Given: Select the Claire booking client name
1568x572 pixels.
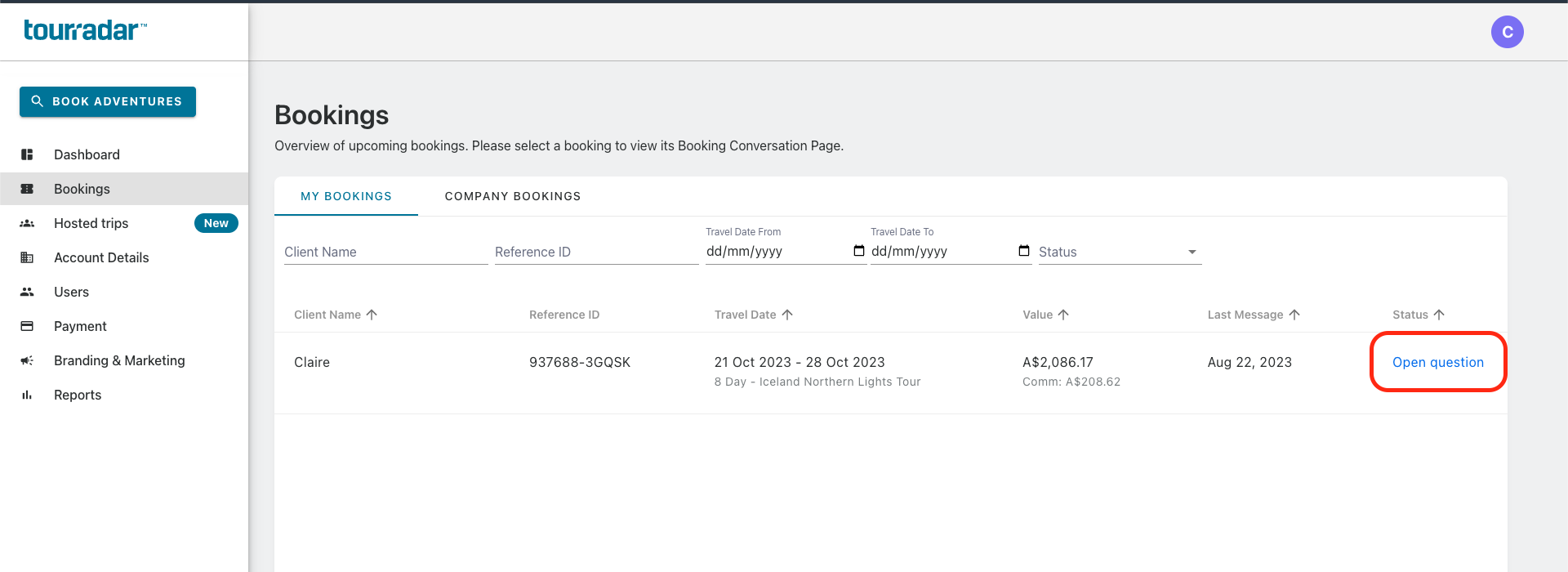Looking at the screenshot, I should (312, 362).
